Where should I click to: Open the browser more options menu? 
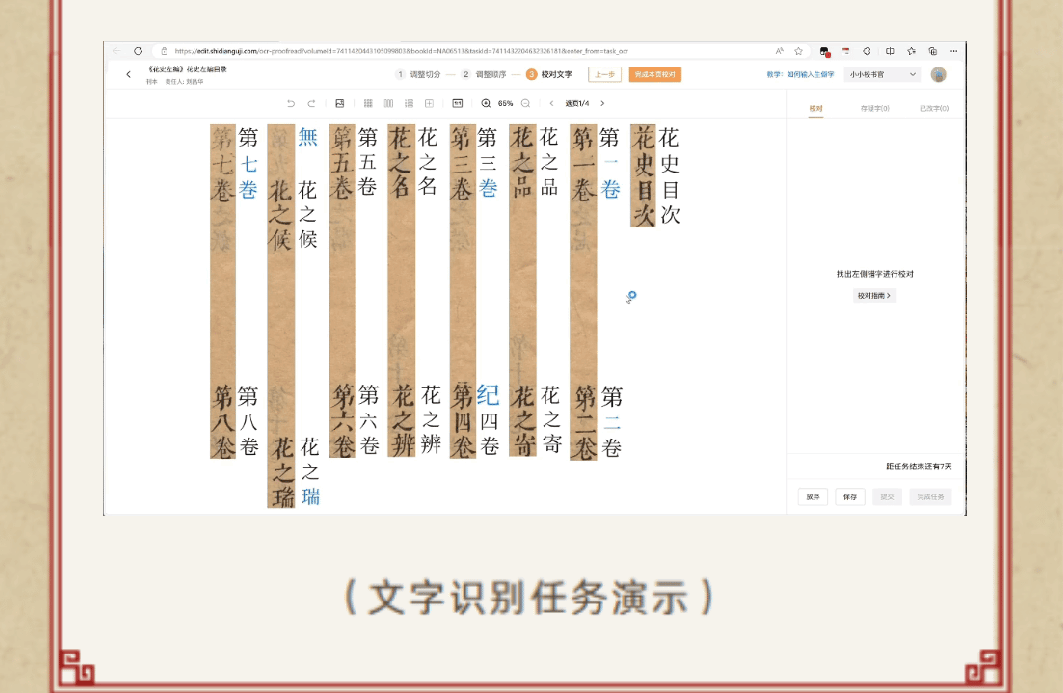click(x=953, y=51)
